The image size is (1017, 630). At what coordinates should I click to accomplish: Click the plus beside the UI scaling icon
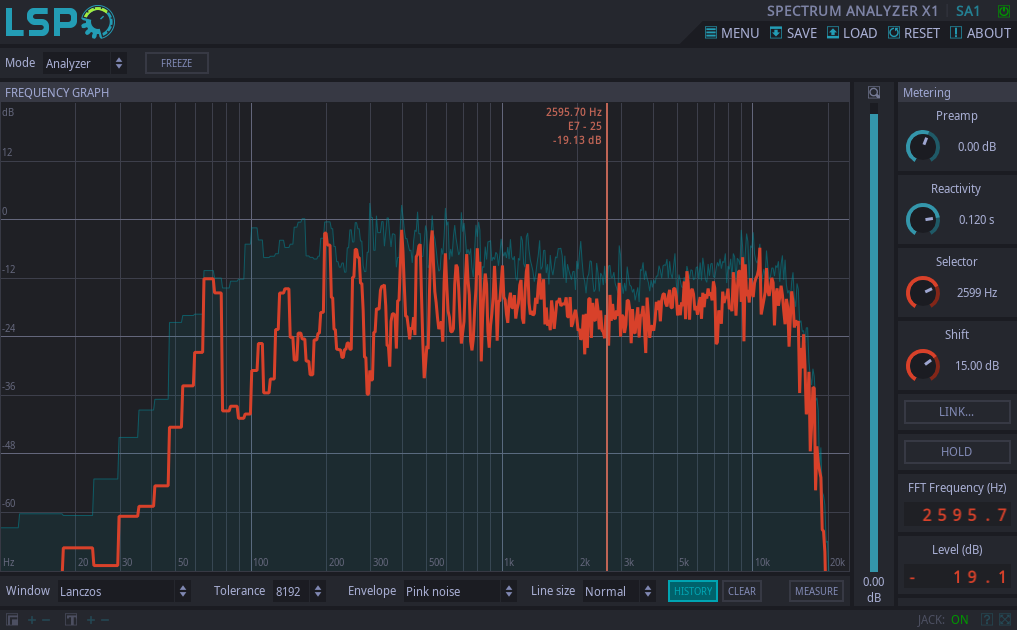coord(31,620)
